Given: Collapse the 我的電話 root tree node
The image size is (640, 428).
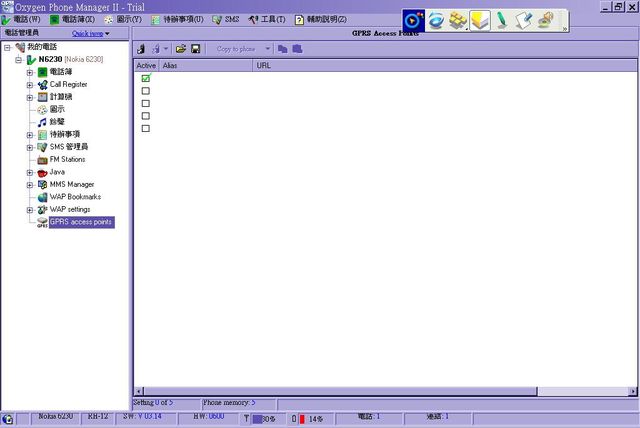Looking at the screenshot, I should point(7,47).
